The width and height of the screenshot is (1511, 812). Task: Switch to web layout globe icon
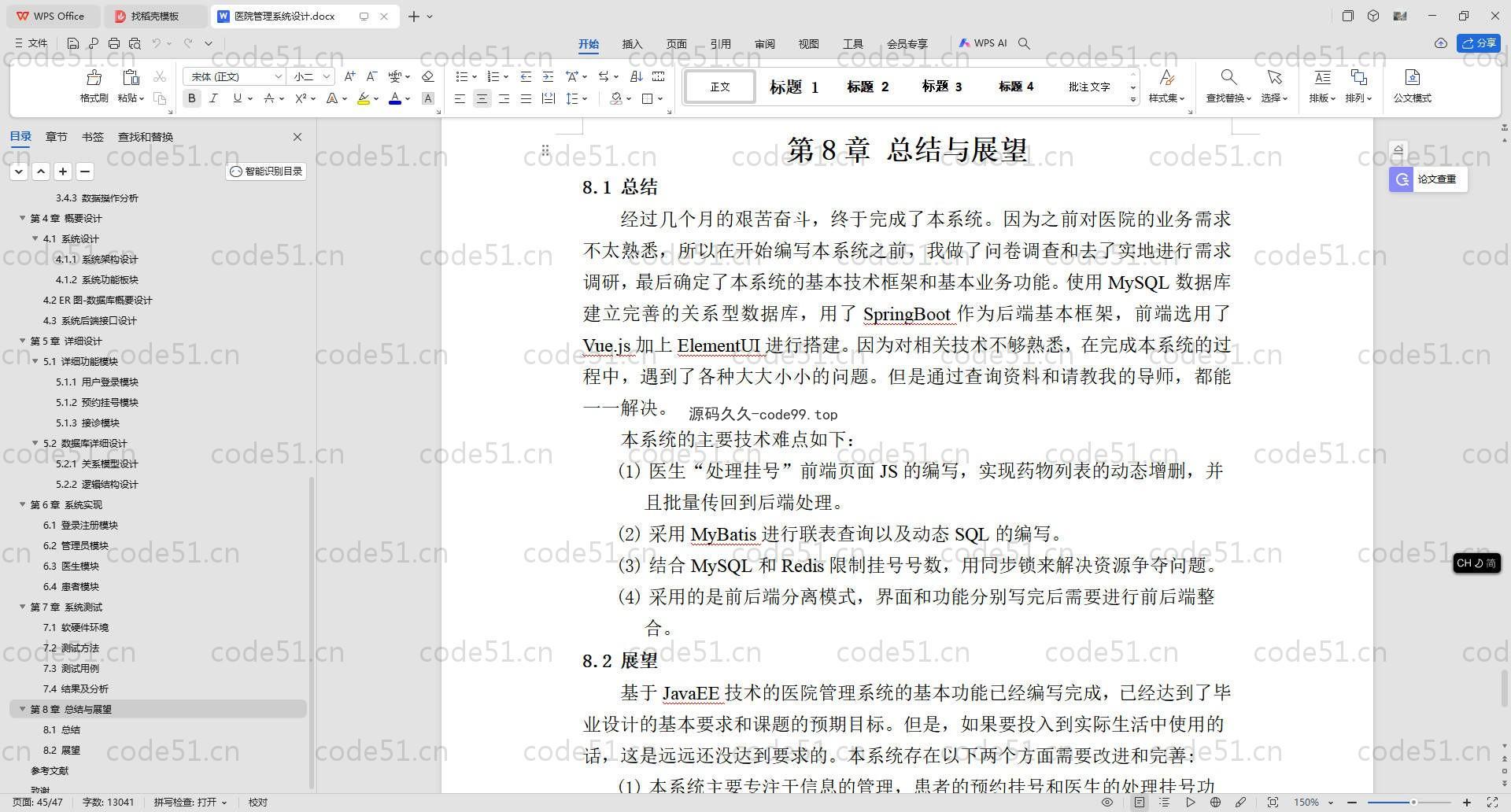coord(1215,803)
